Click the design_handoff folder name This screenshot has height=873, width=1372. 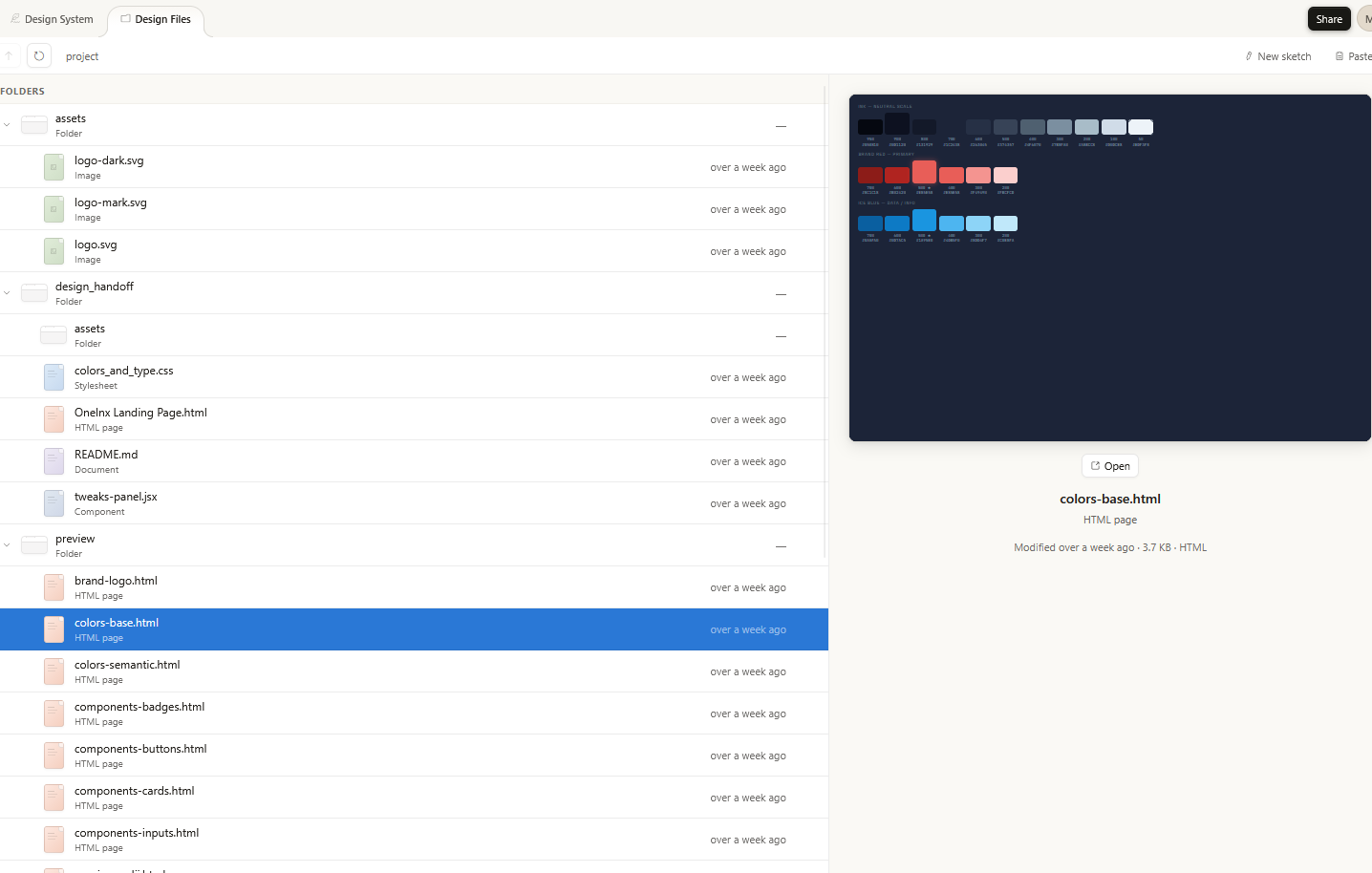tap(95, 287)
